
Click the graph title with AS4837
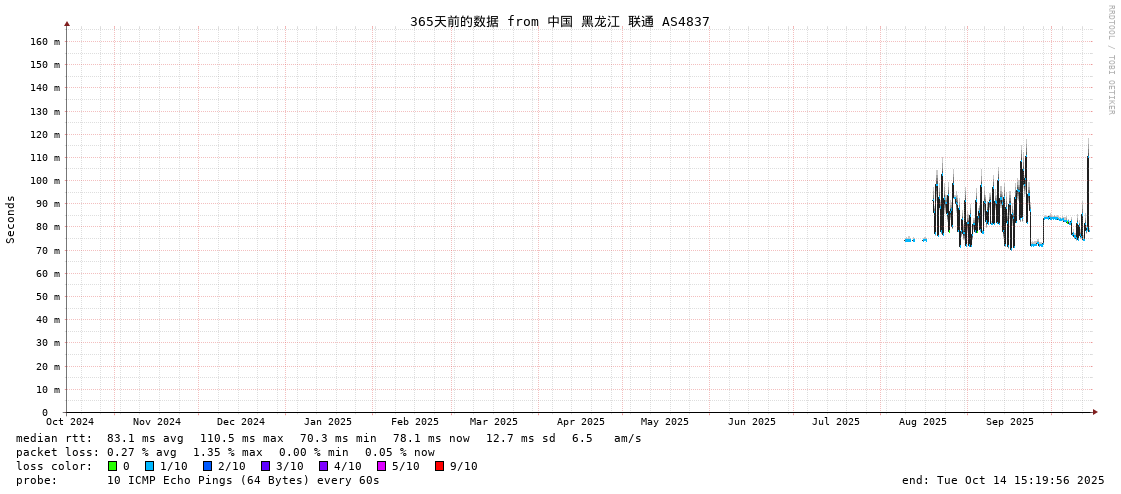coord(559,21)
